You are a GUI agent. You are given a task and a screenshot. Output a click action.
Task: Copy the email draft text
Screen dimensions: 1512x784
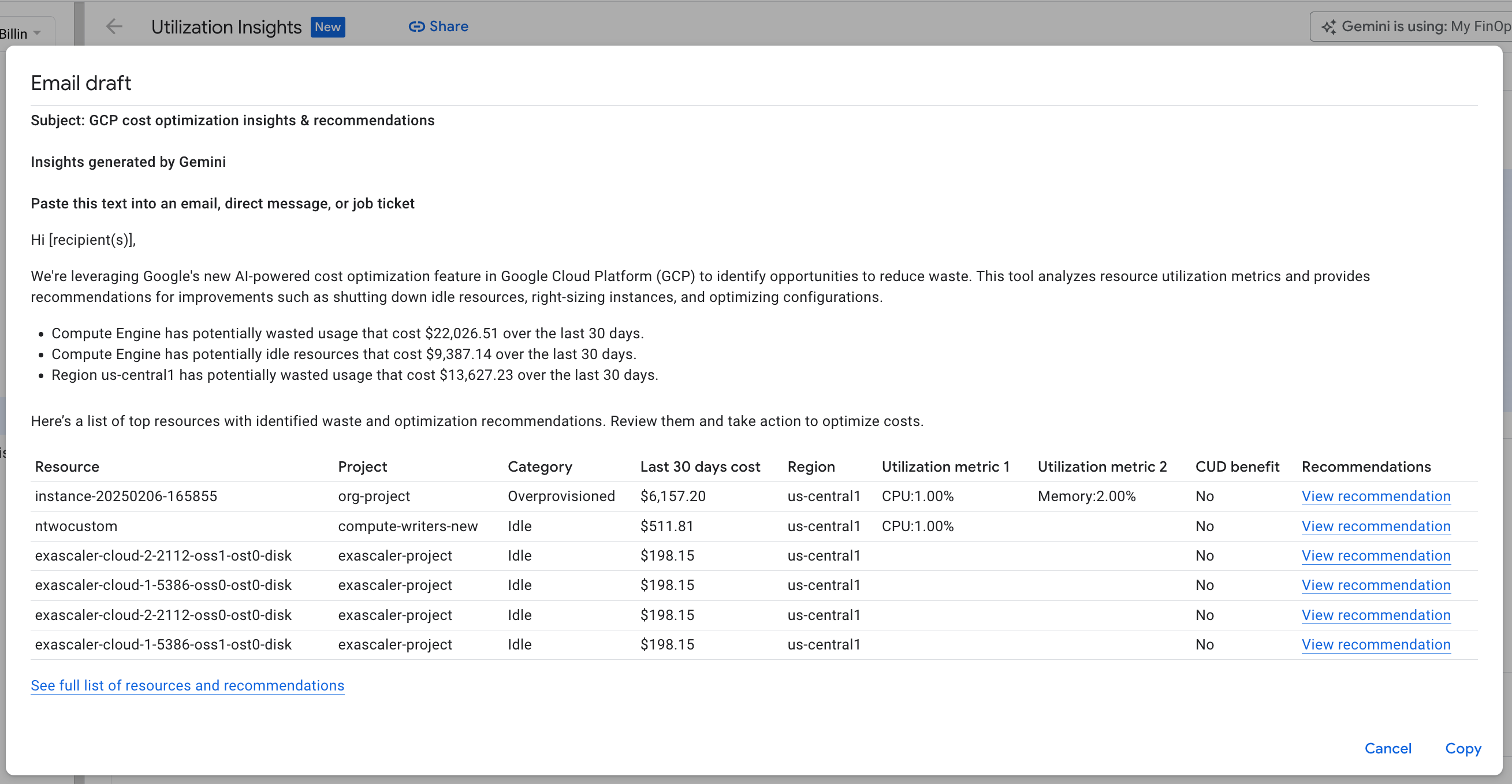pyautogui.click(x=1463, y=748)
